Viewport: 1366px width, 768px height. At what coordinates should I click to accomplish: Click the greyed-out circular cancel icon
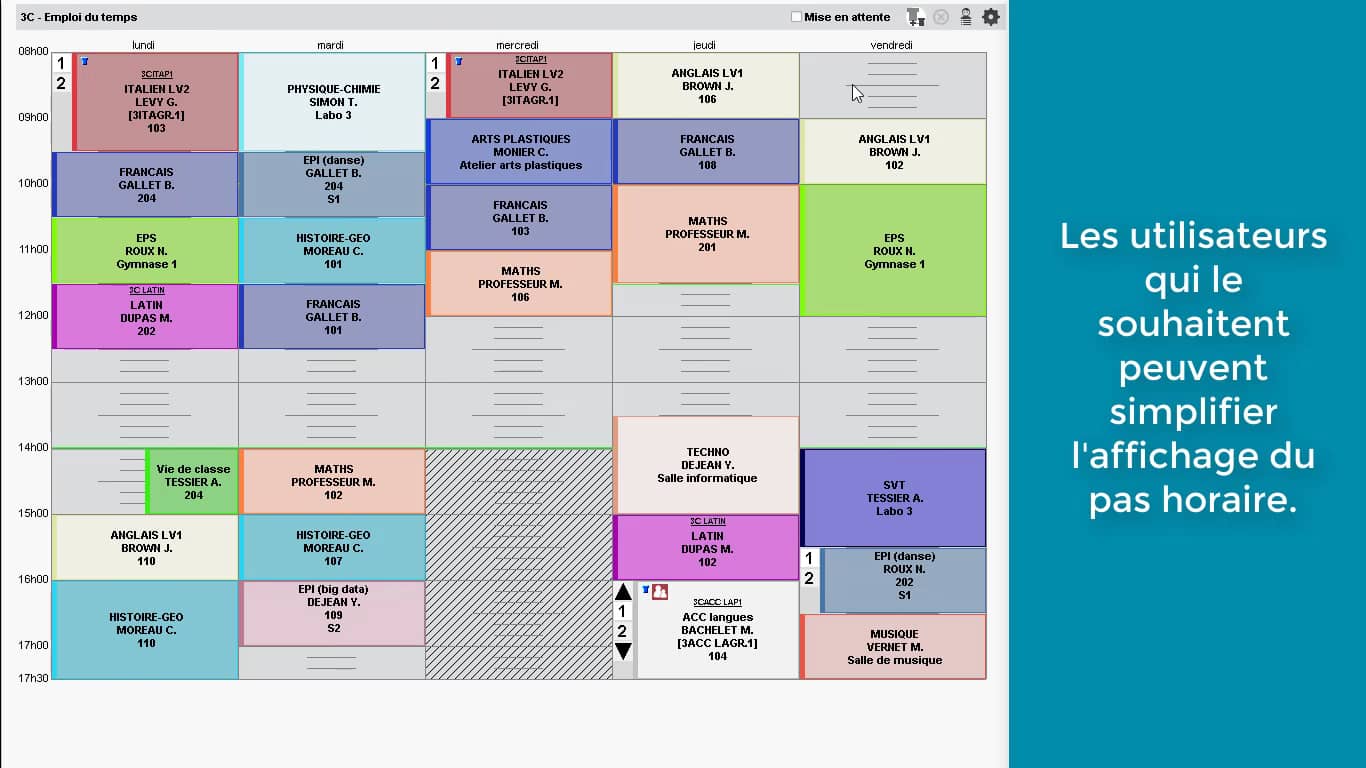[x=941, y=17]
